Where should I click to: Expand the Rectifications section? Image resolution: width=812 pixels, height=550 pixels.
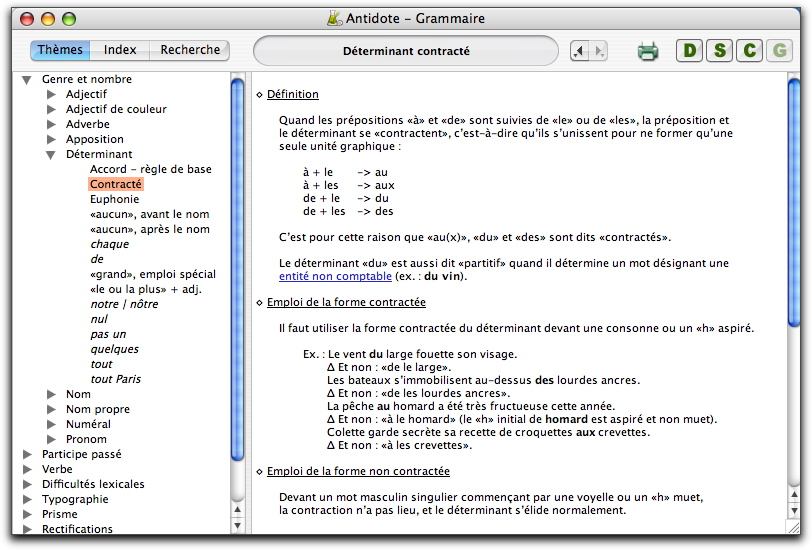tap(27, 529)
